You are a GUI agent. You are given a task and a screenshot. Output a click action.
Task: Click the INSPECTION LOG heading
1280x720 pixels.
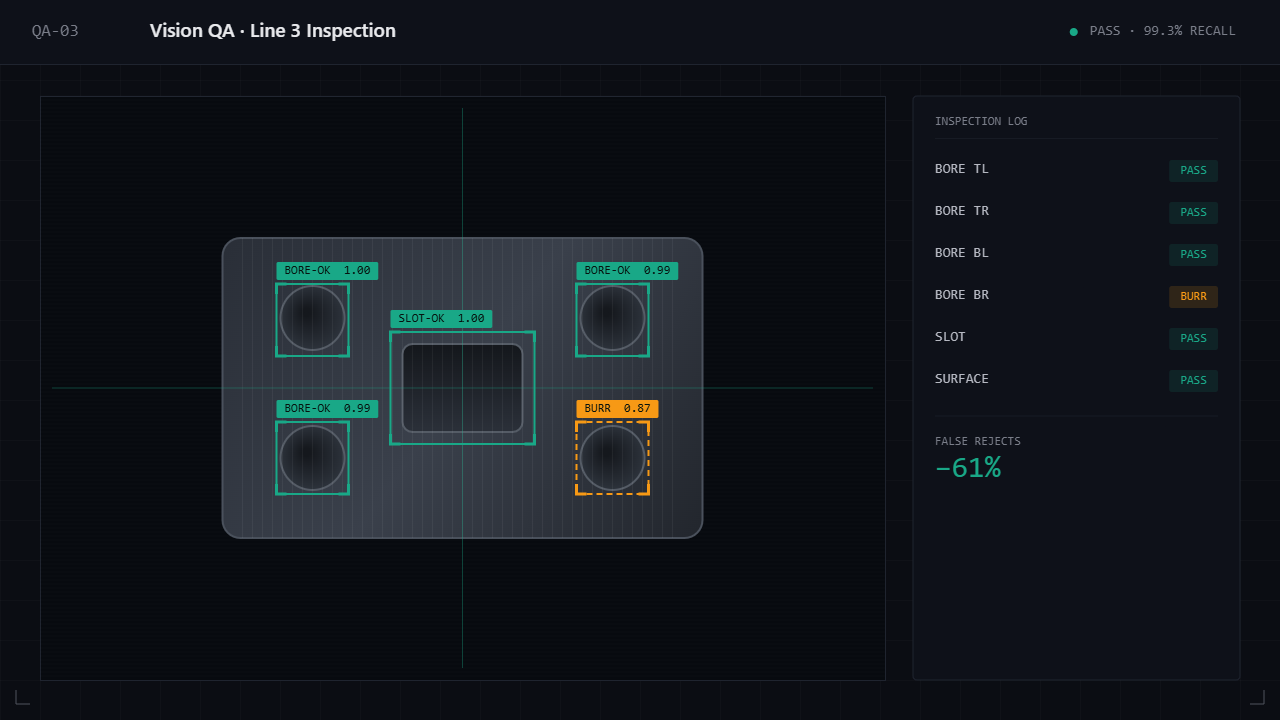981,121
